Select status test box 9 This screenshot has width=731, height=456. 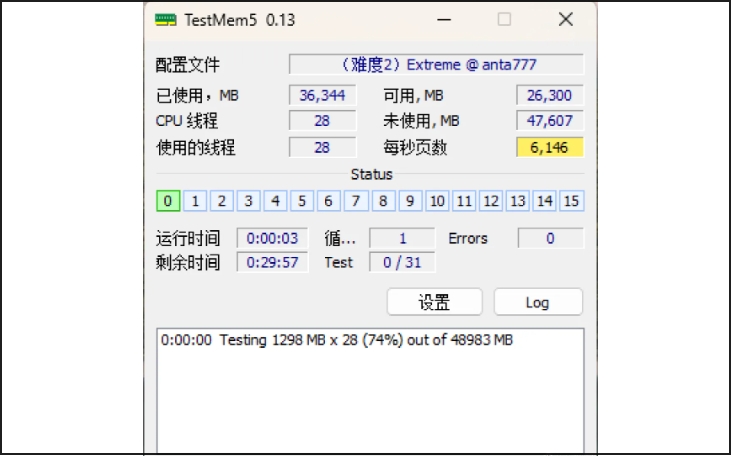[410, 201]
